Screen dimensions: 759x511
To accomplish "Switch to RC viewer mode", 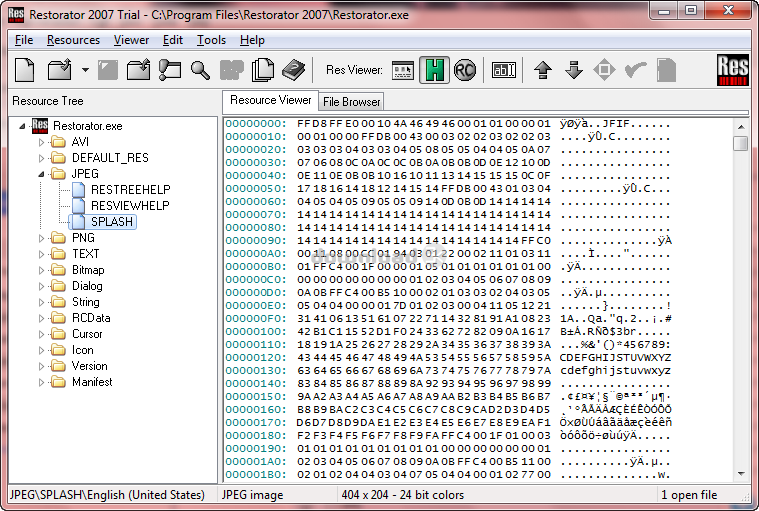I will pos(465,70).
